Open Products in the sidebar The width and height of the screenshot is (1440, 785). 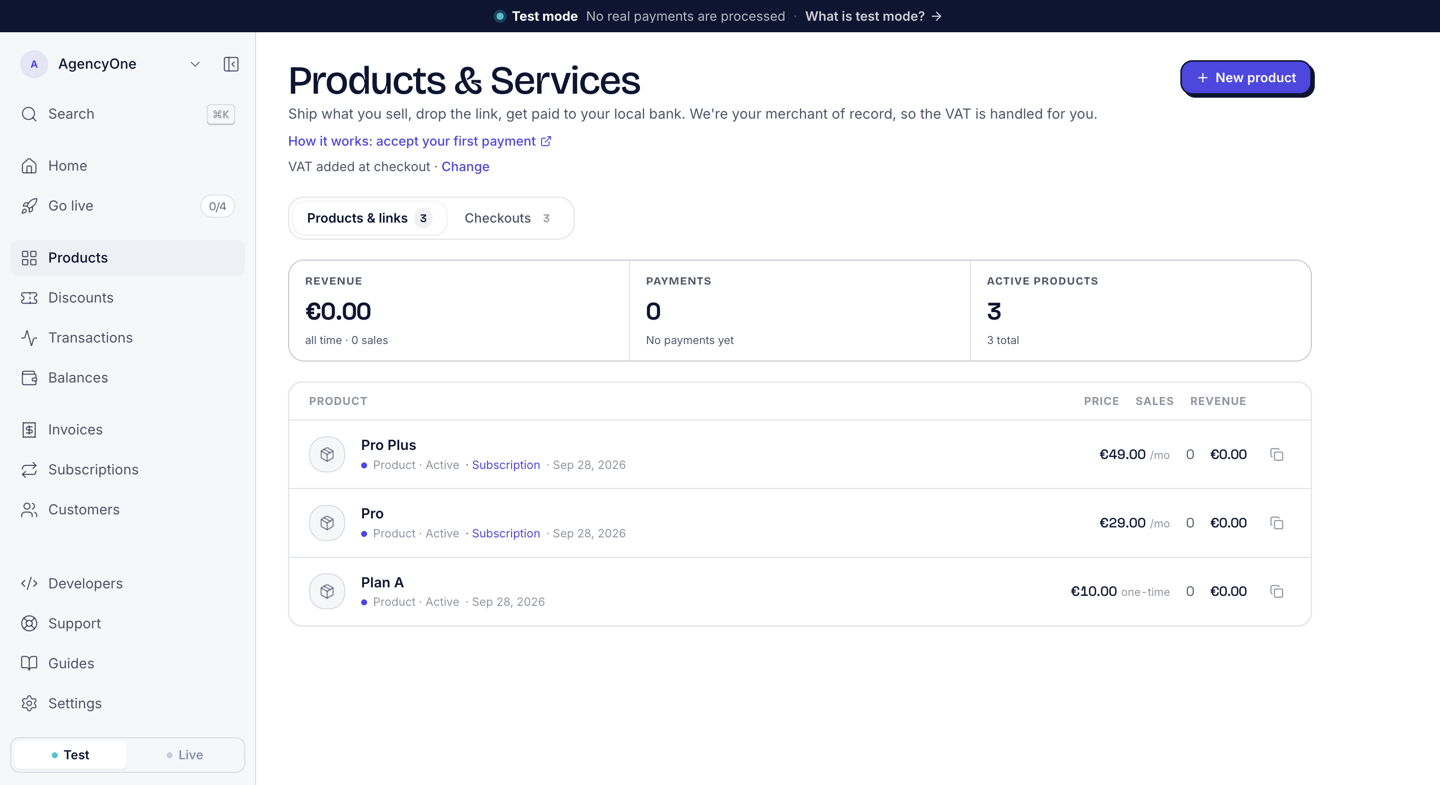click(128, 258)
